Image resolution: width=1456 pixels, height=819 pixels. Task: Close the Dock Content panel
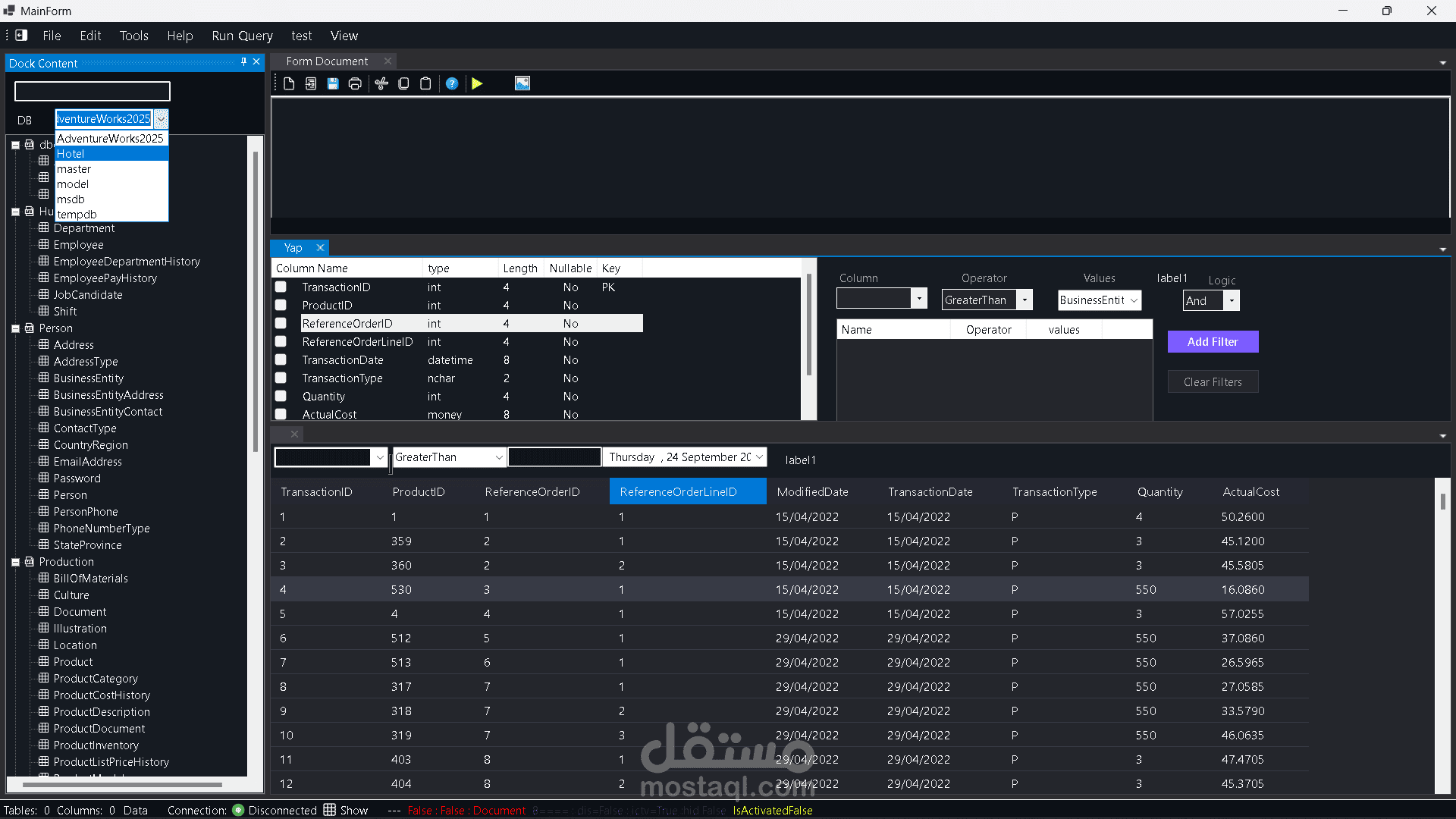tap(256, 62)
